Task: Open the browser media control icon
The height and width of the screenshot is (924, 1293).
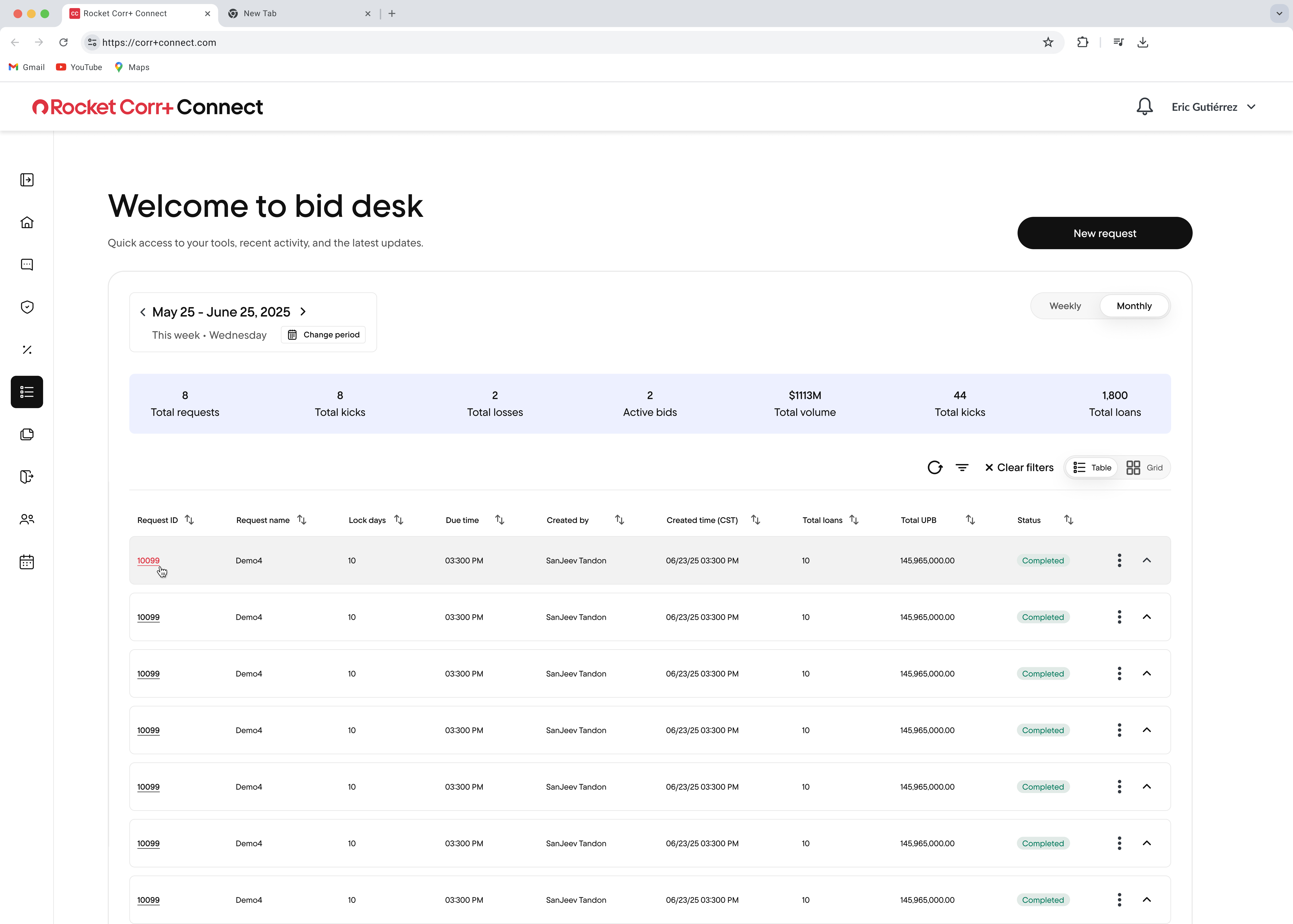Action: coord(1118,42)
